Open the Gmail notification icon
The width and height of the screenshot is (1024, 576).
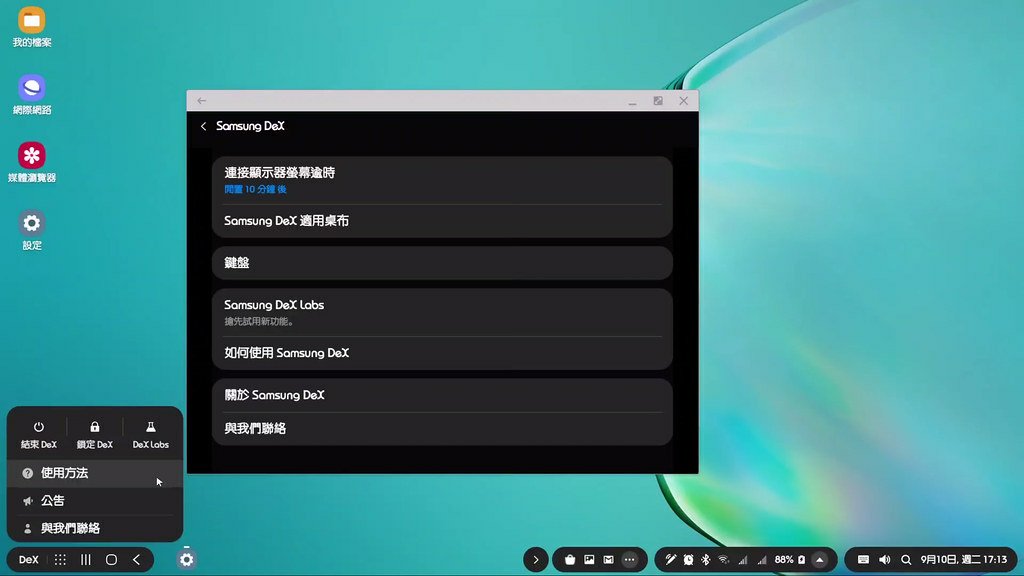609,560
